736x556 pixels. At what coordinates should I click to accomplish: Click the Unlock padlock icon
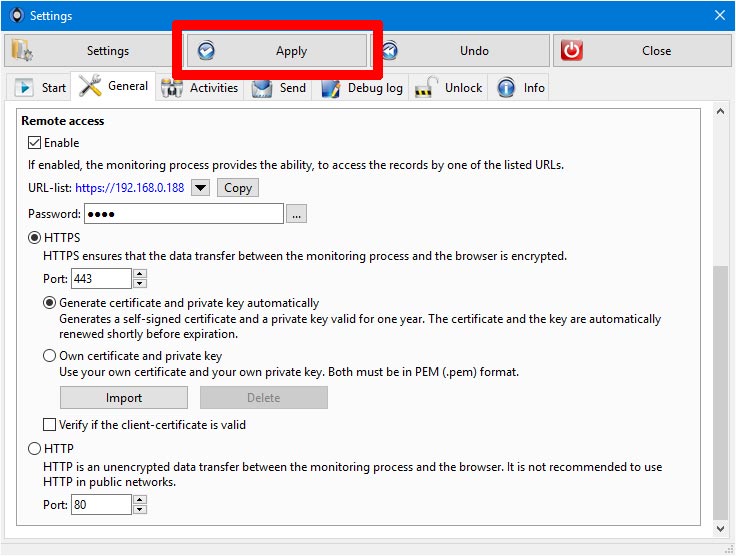pyautogui.click(x=426, y=88)
